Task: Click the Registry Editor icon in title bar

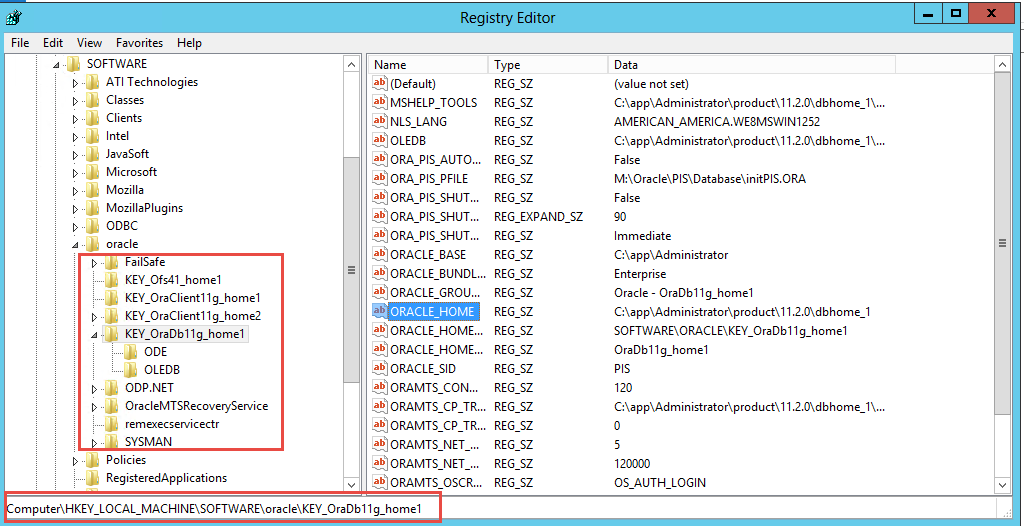Action: point(14,16)
